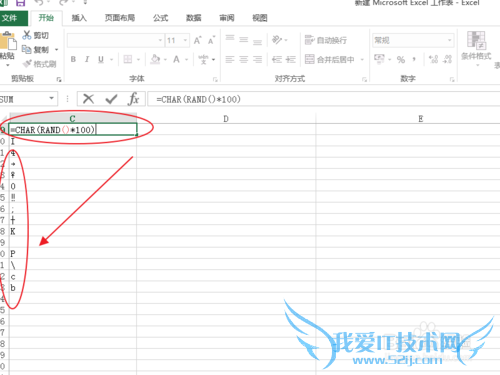The image size is (500, 375).
Task: Click the Decrease Decimal icon
Action: 447,60
